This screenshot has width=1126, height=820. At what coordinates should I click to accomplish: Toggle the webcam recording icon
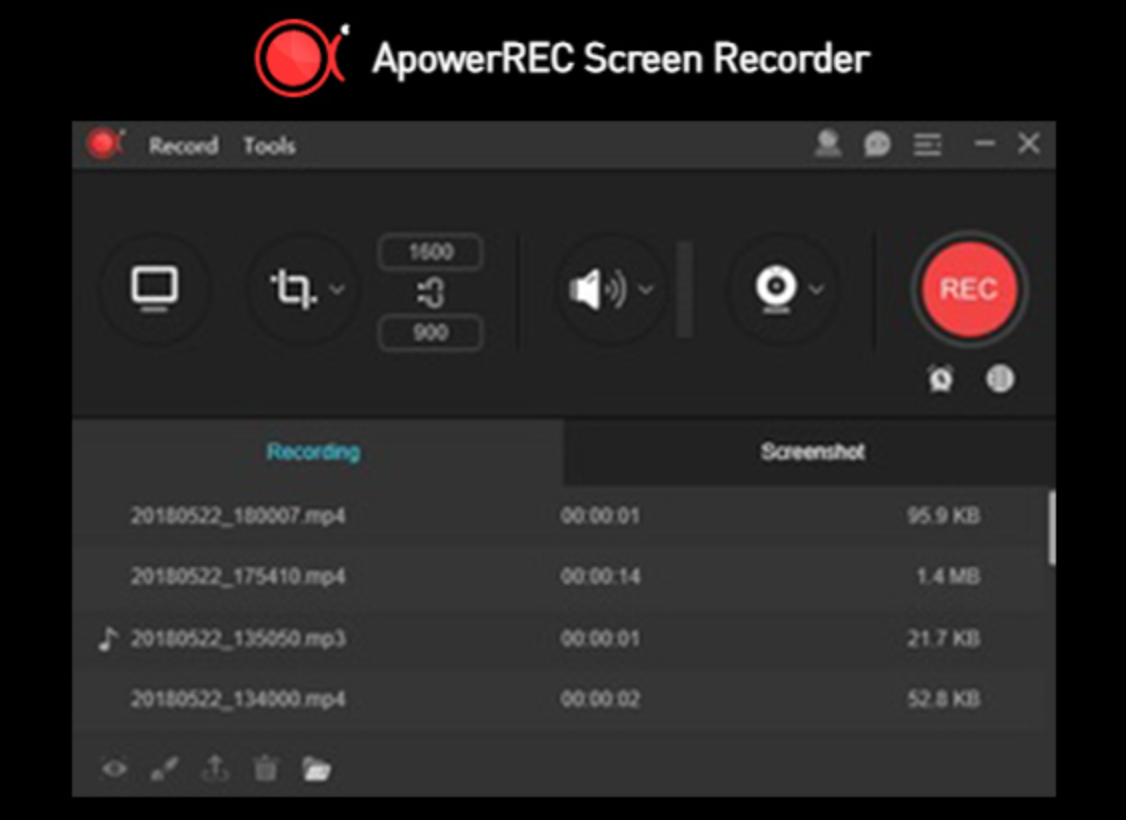776,289
